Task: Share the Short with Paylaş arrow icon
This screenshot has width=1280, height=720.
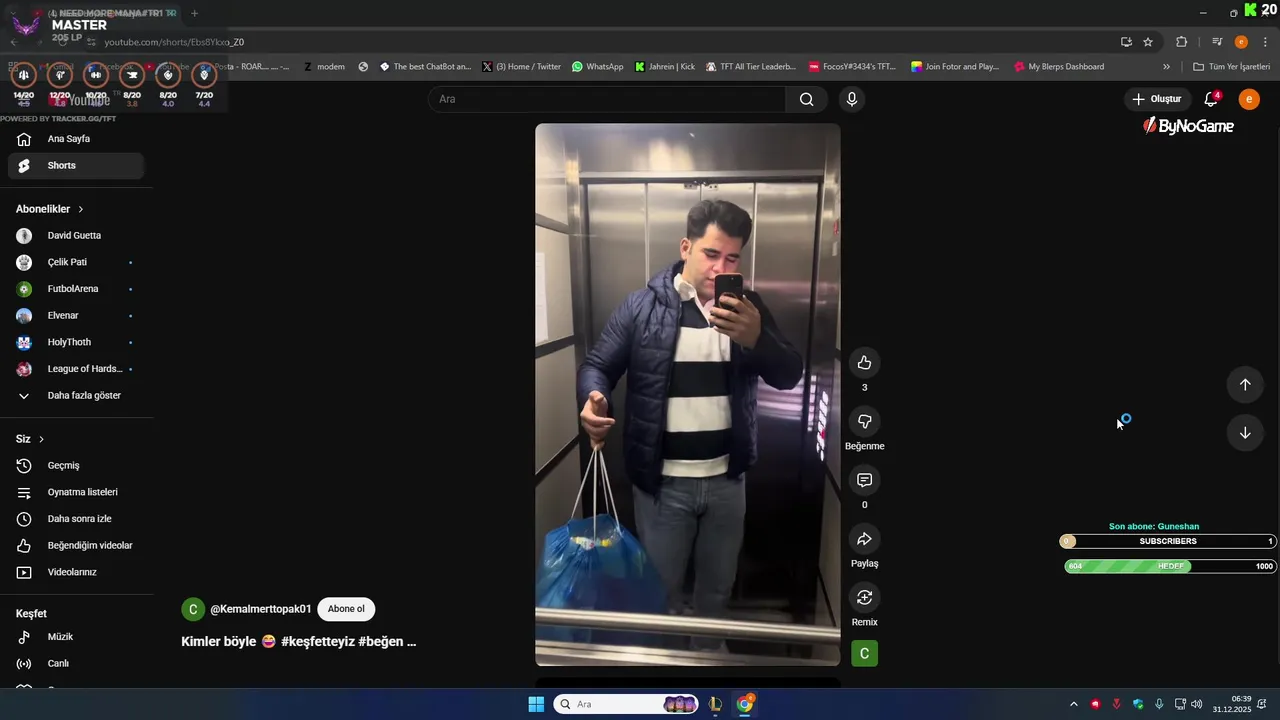Action: (864, 539)
